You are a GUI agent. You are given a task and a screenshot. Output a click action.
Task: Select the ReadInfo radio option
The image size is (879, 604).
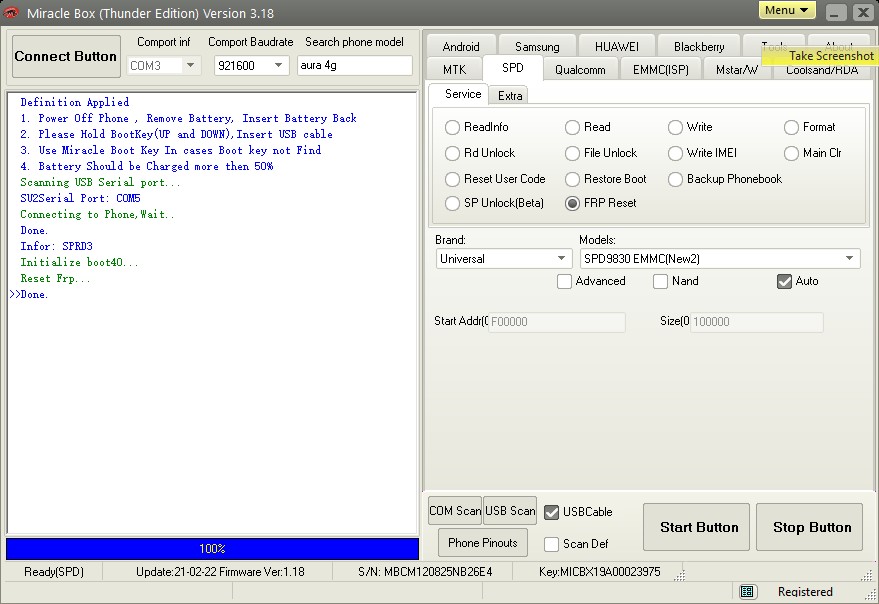tap(476, 127)
